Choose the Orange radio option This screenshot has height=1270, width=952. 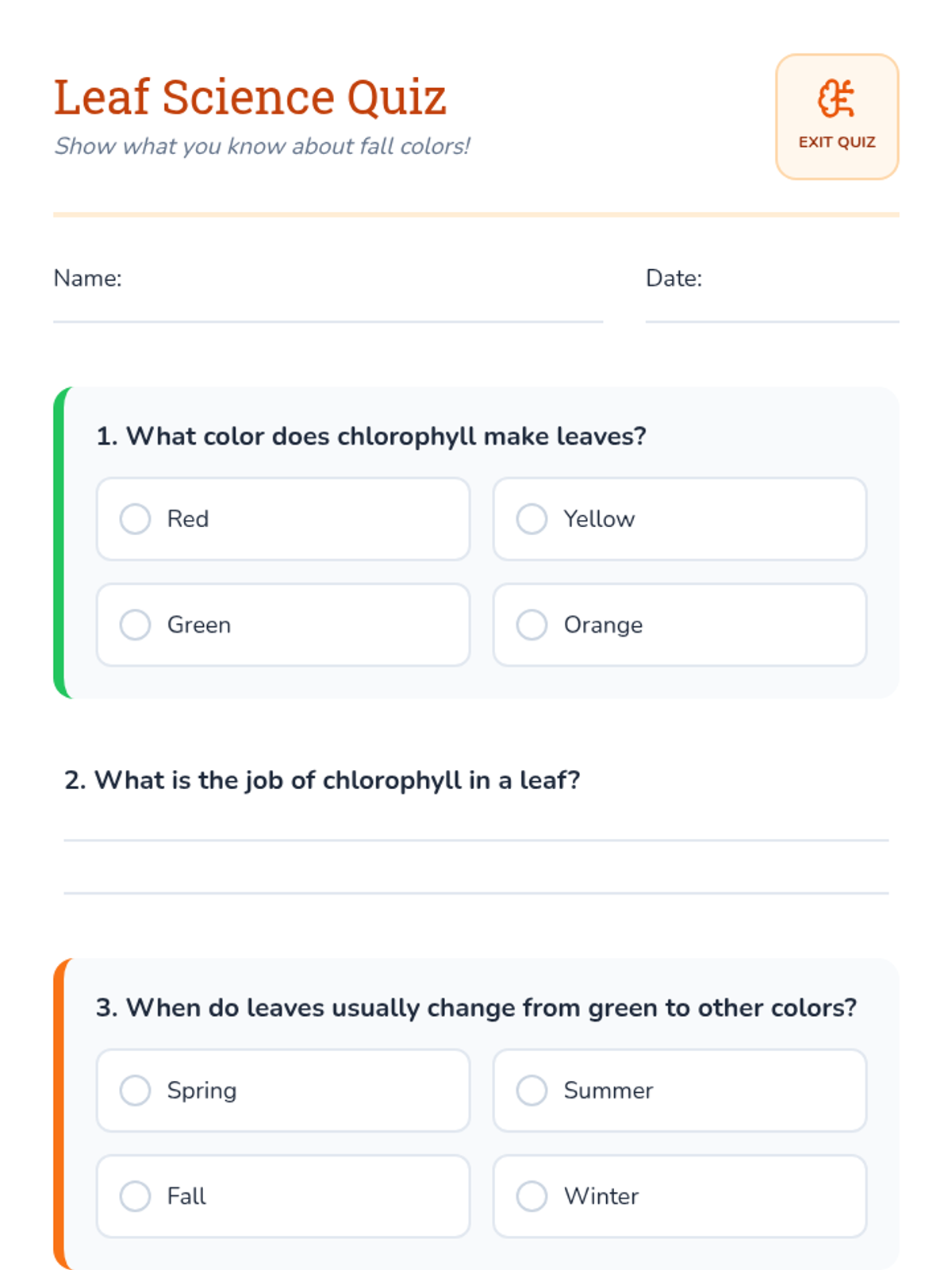click(x=532, y=625)
